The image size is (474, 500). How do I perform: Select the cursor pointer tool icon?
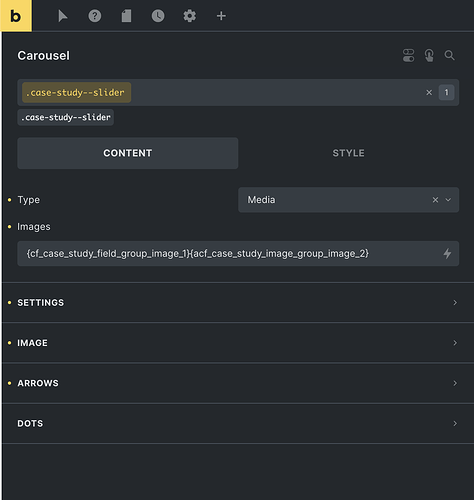coord(63,16)
